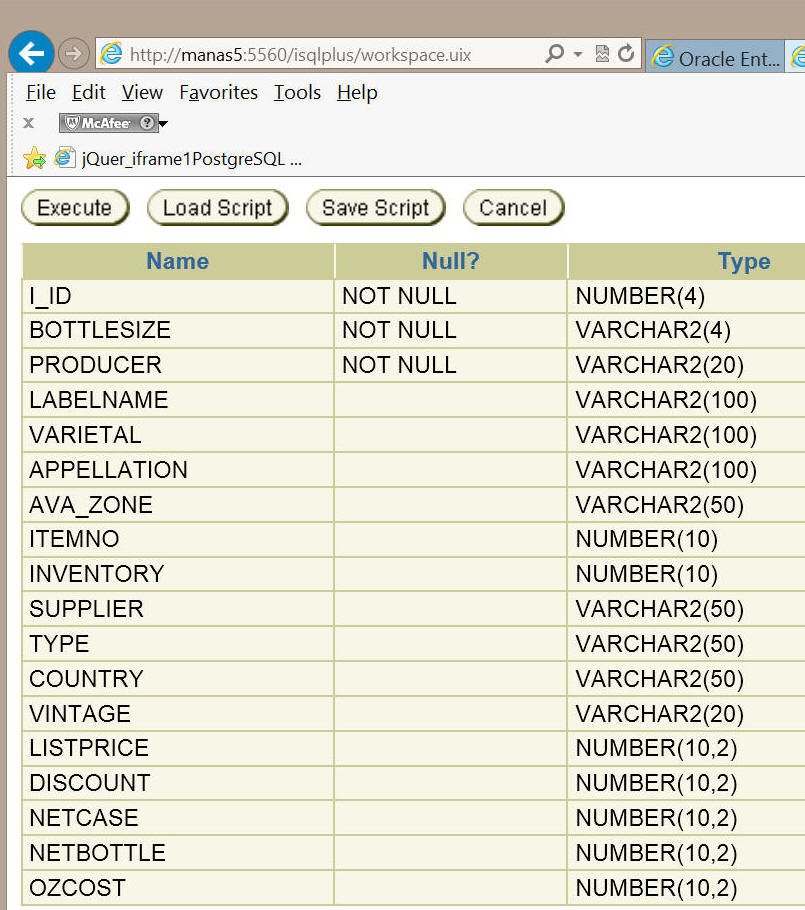Image resolution: width=805 pixels, height=910 pixels.
Task: Click NOT NULL in the BOTTLESIZE row
Action: pyautogui.click(x=399, y=330)
